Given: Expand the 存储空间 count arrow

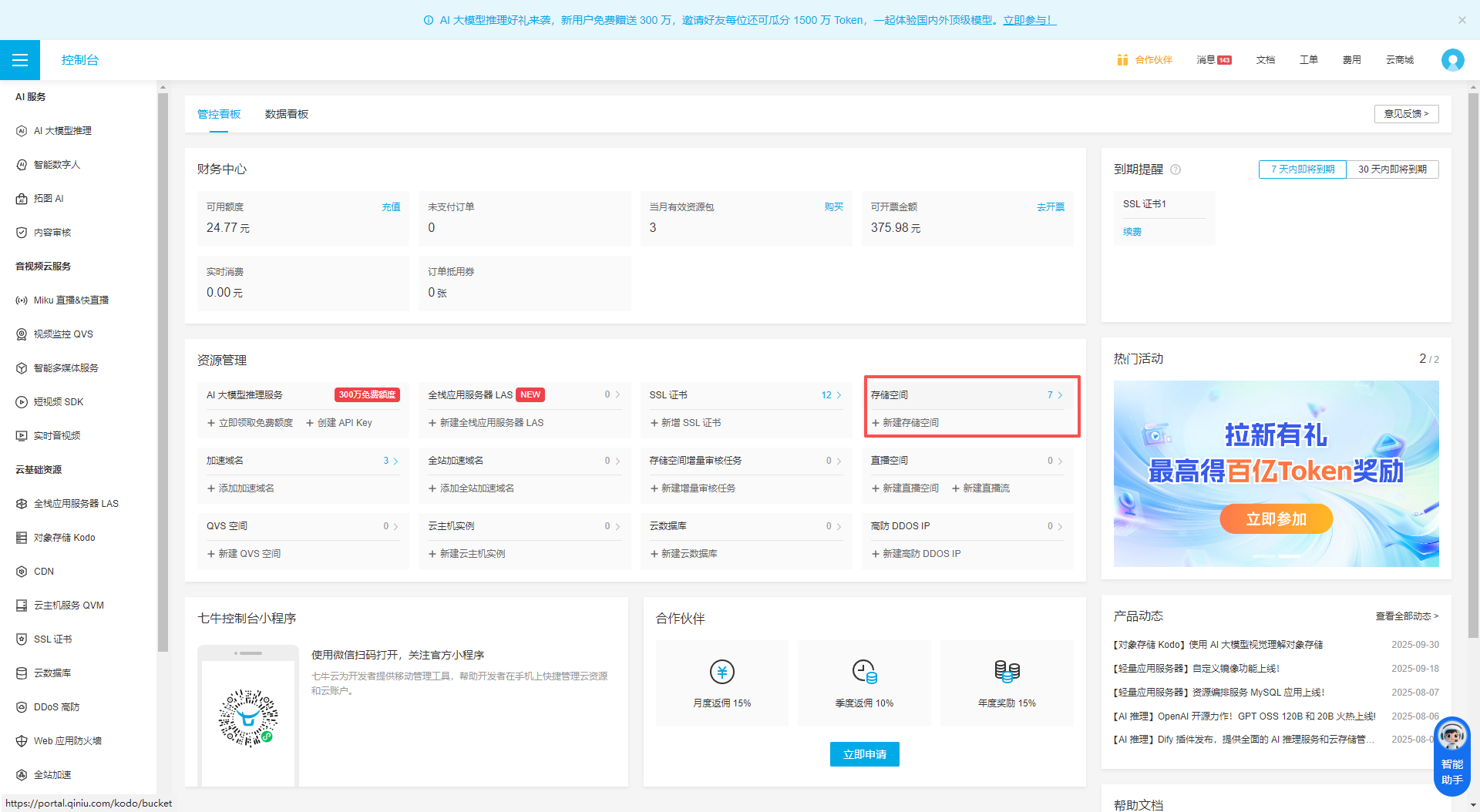Looking at the screenshot, I should [1060, 395].
